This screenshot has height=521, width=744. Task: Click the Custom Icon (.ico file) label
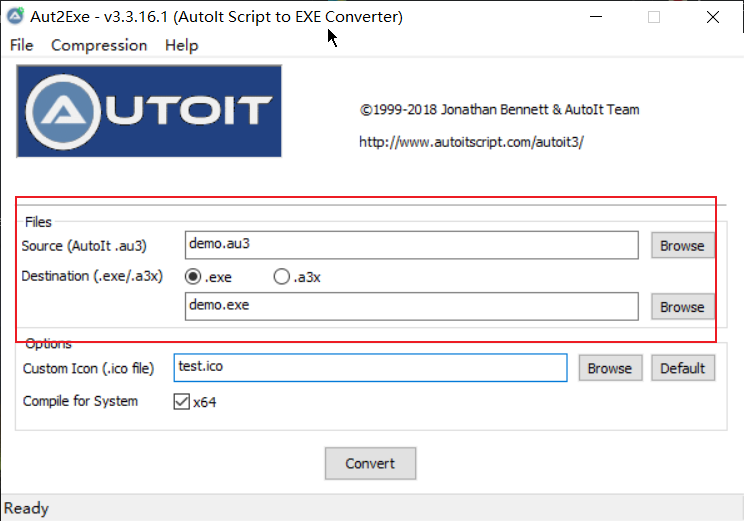[88, 368]
